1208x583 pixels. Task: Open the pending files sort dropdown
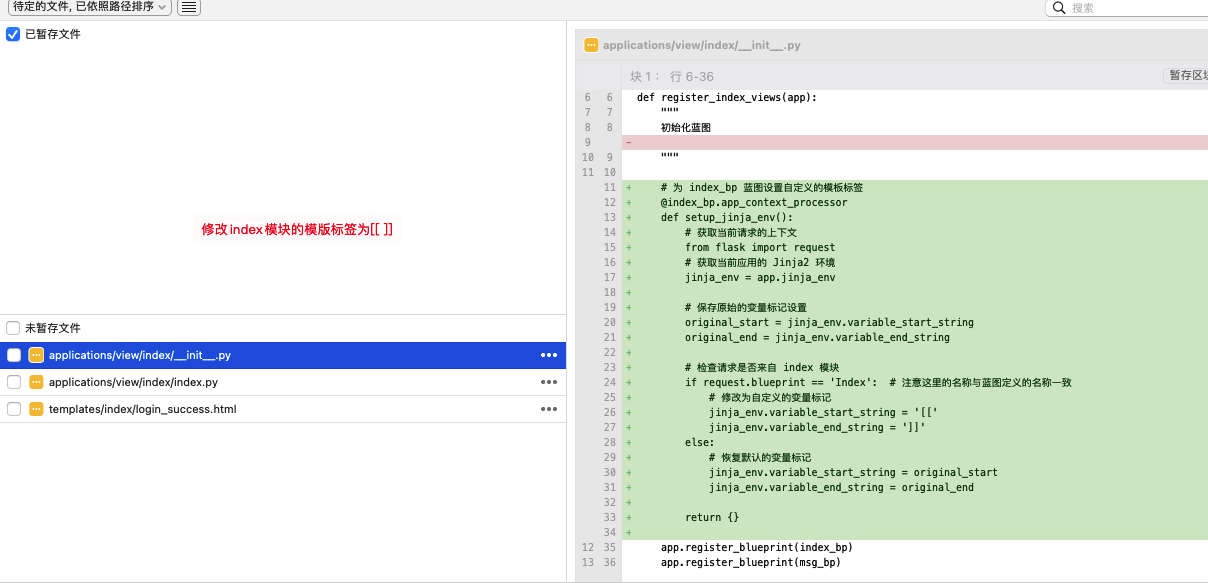click(x=90, y=7)
